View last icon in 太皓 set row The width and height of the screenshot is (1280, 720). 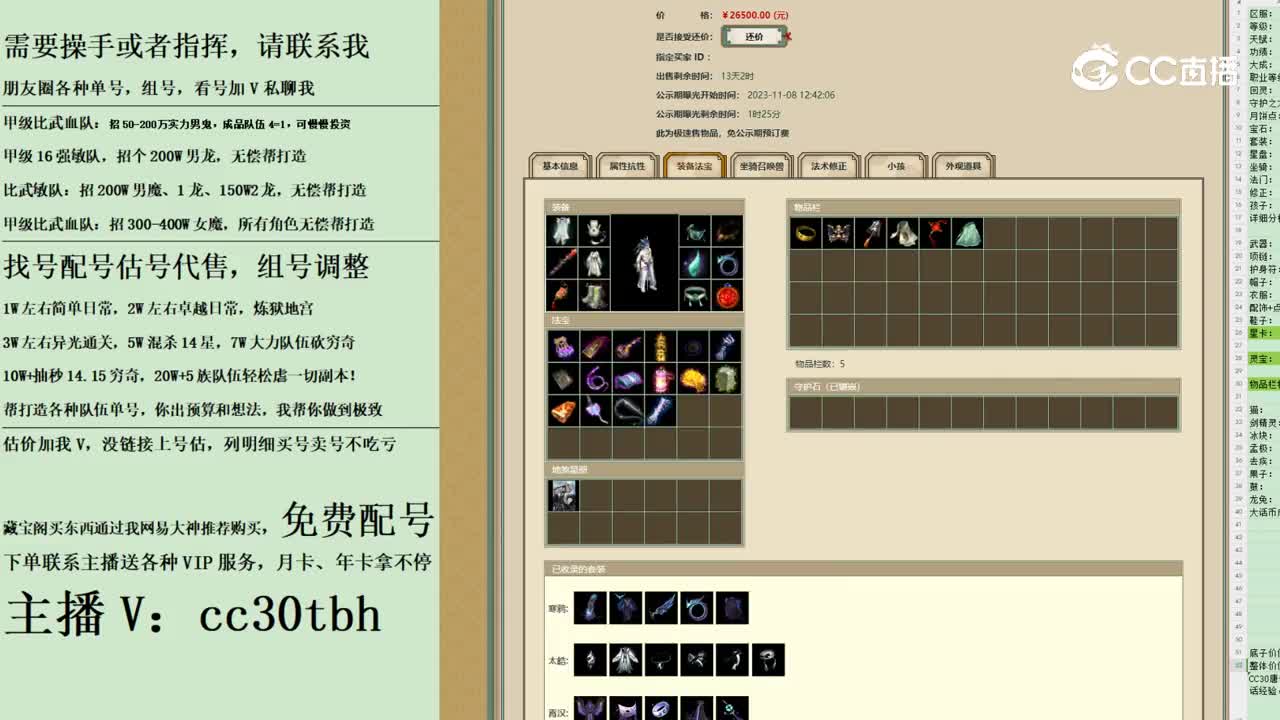768,660
